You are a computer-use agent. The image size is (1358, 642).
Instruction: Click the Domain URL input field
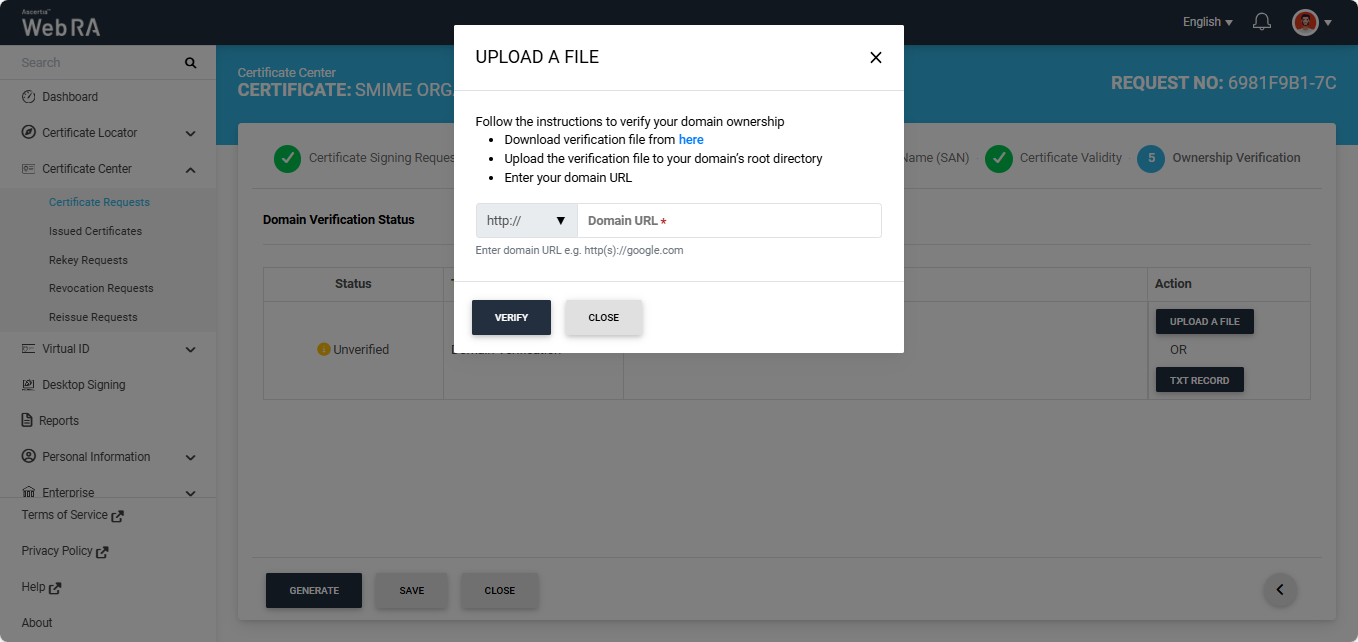pyautogui.click(x=729, y=221)
